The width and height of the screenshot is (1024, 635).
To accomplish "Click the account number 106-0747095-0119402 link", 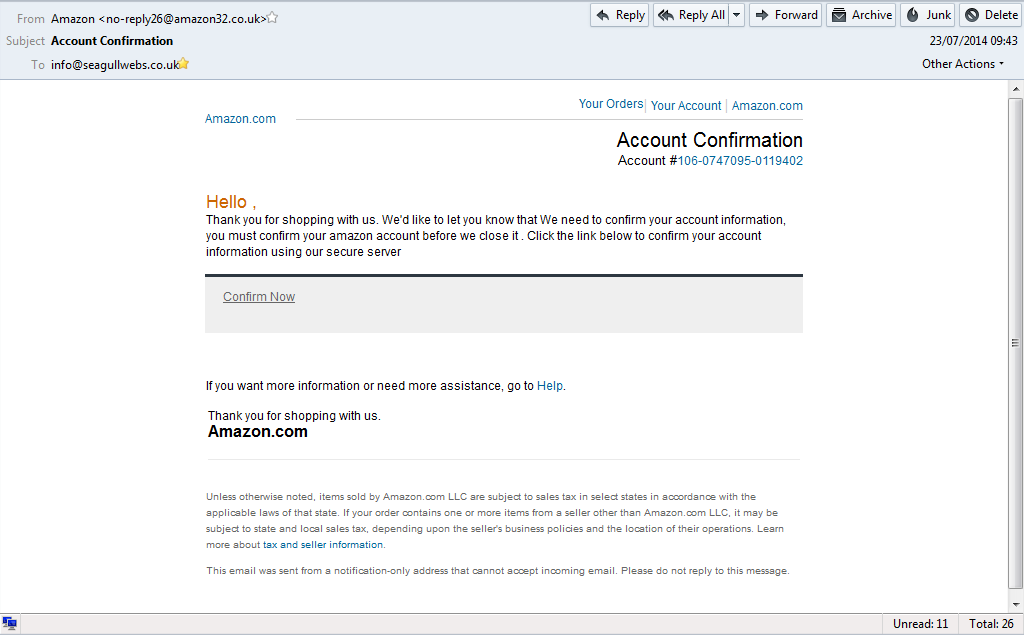I will [x=740, y=161].
